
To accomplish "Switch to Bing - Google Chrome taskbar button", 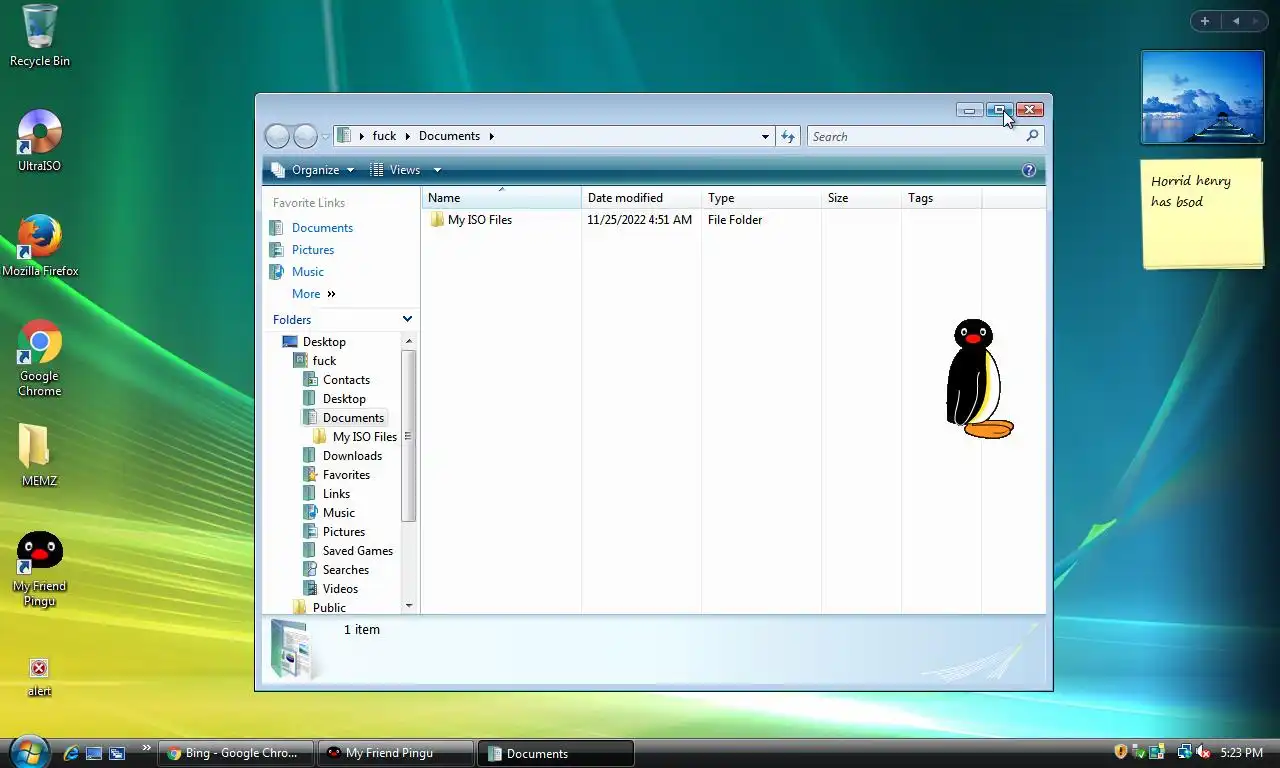I will (x=236, y=753).
